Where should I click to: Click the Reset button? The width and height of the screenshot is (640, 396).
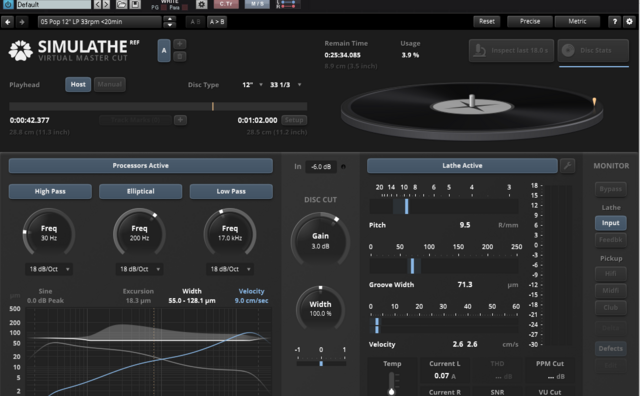[x=487, y=21]
